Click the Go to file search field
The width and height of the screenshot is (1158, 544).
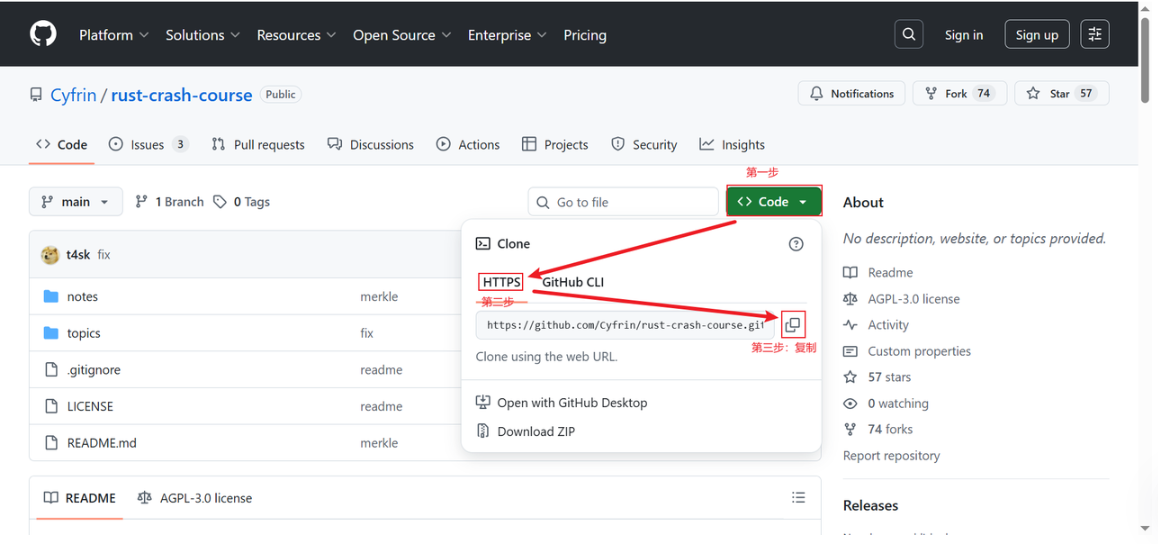623,202
